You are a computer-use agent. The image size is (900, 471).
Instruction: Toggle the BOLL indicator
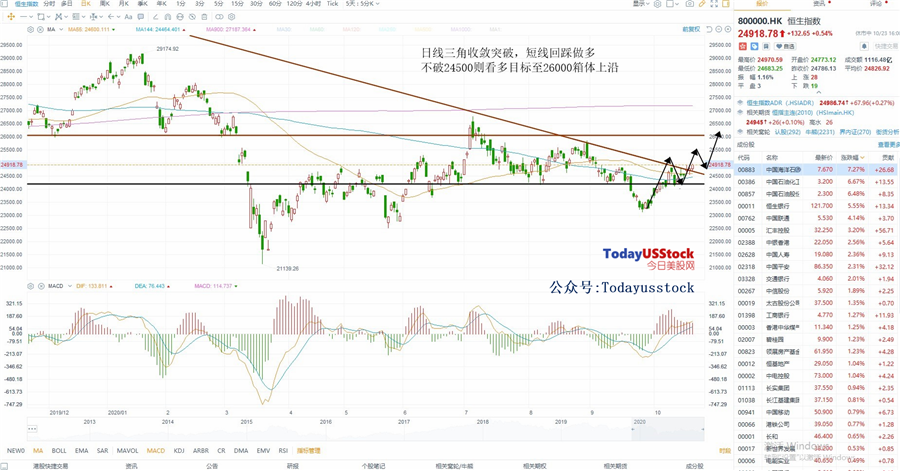[59, 451]
